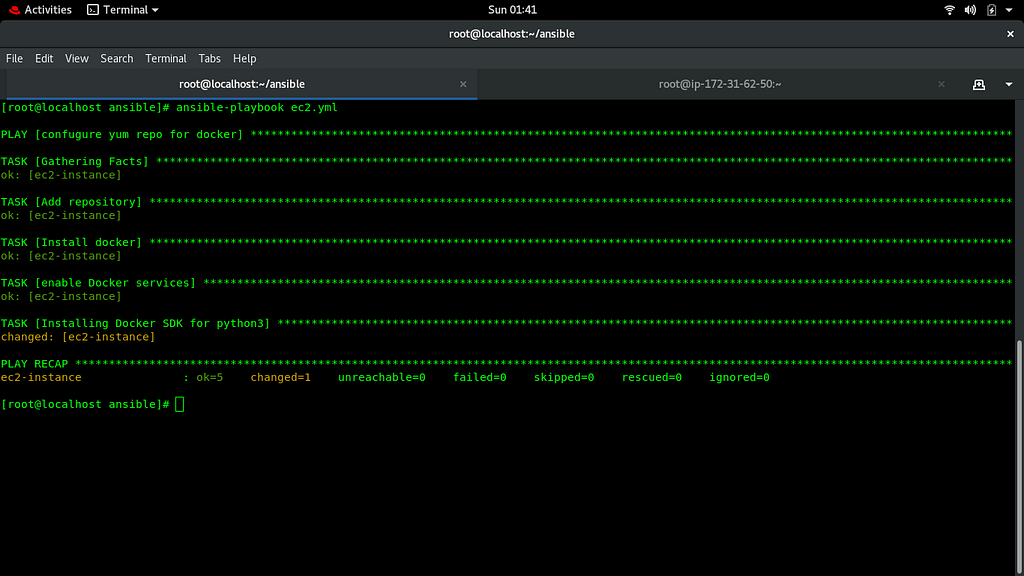Click the 'changed: [ec2-instance]' line
This screenshot has width=1024, height=576.
78,337
